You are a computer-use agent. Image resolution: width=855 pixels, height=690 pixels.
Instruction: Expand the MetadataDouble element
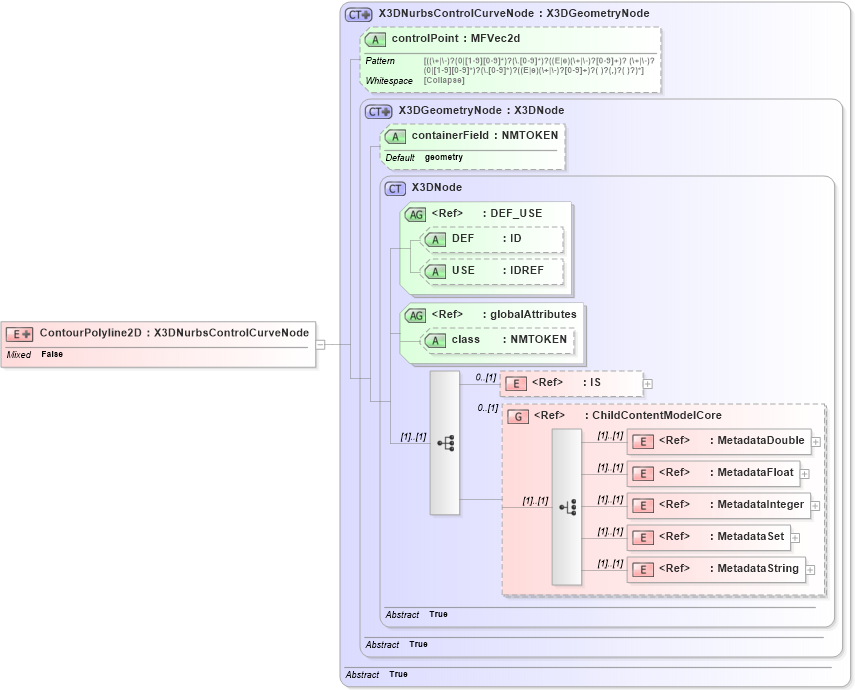pyautogui.click(x=816, y=442)
